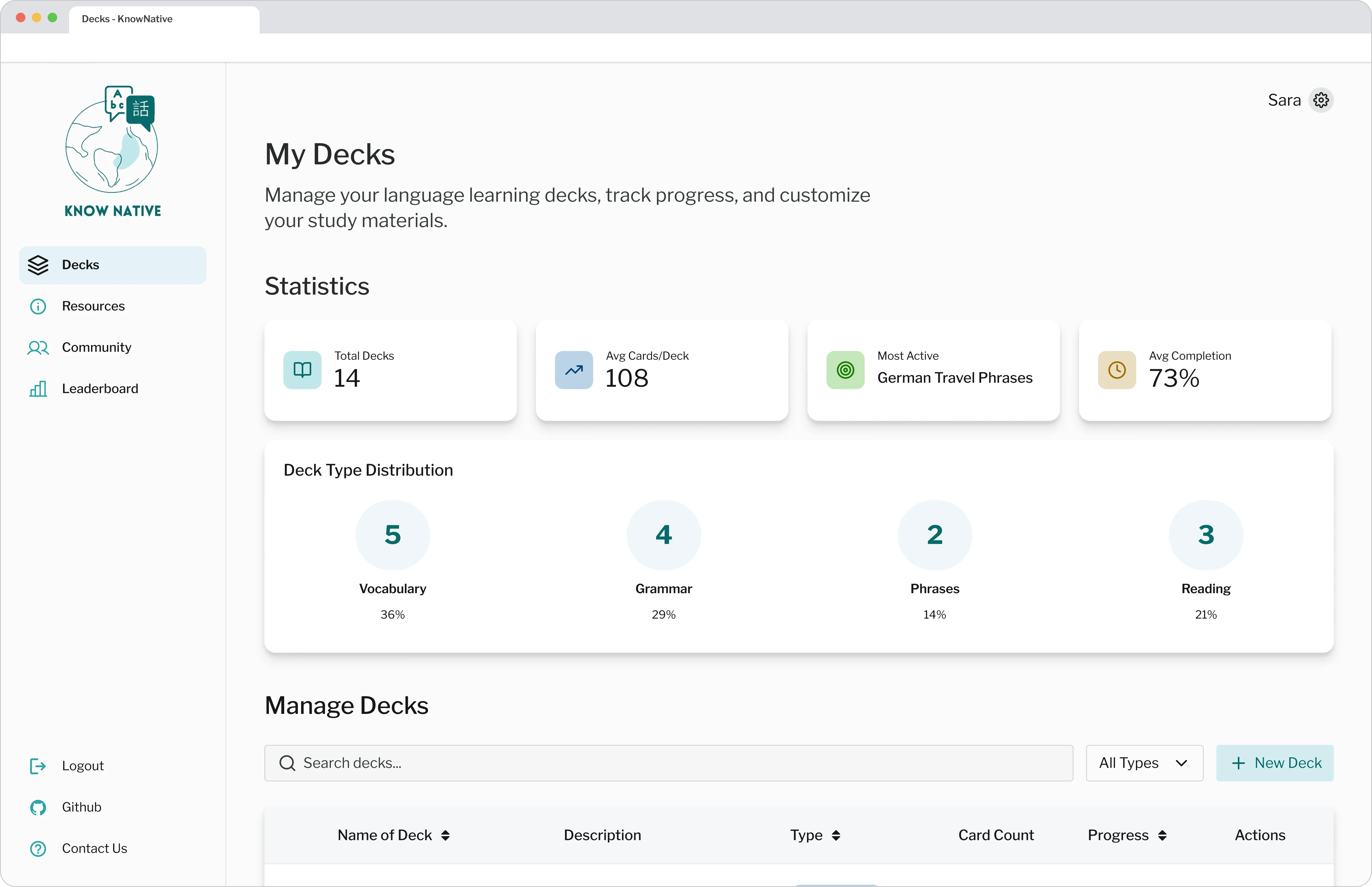
Task: Click the Avg Completion clock icon
Action: (1116, 370)
